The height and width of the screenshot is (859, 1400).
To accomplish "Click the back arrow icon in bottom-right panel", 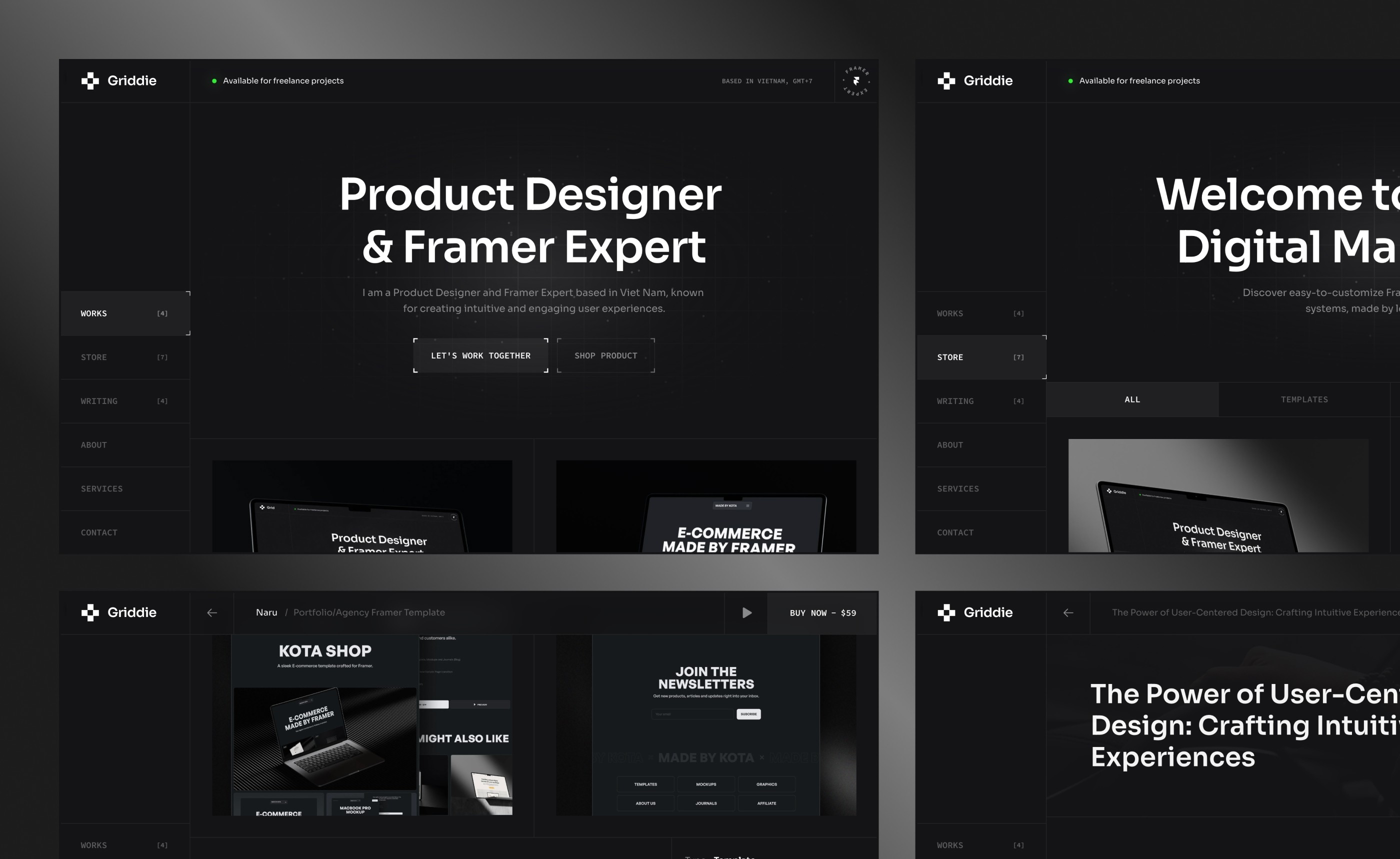I will [1068, 612].
